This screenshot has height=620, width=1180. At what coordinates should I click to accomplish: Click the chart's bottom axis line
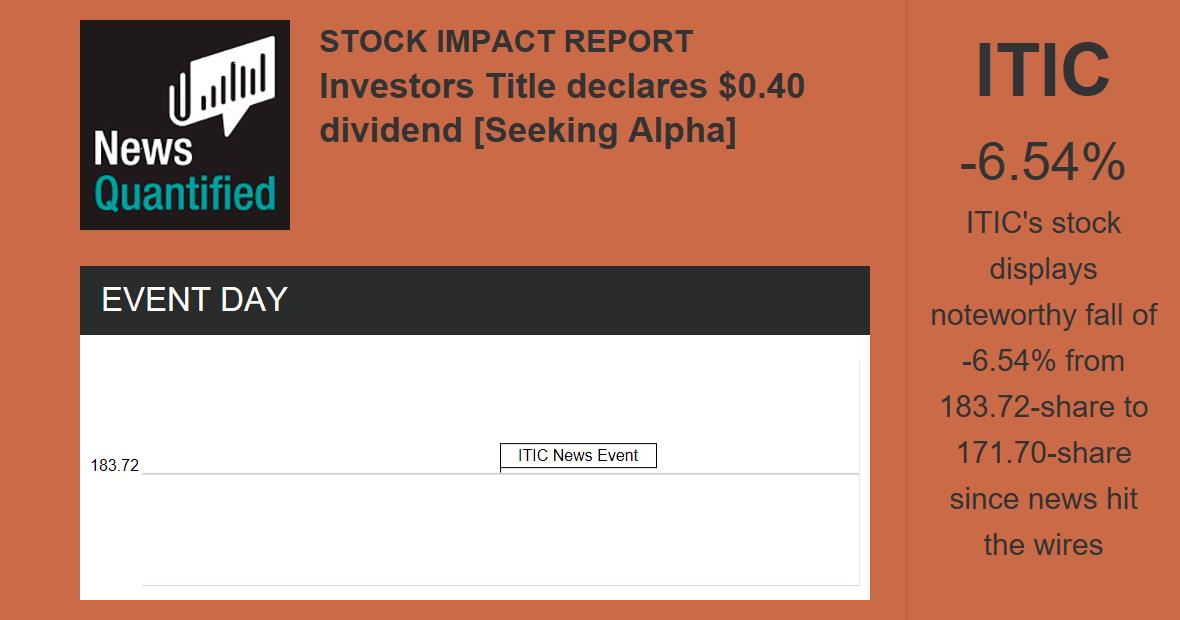[x=500, y=584]
